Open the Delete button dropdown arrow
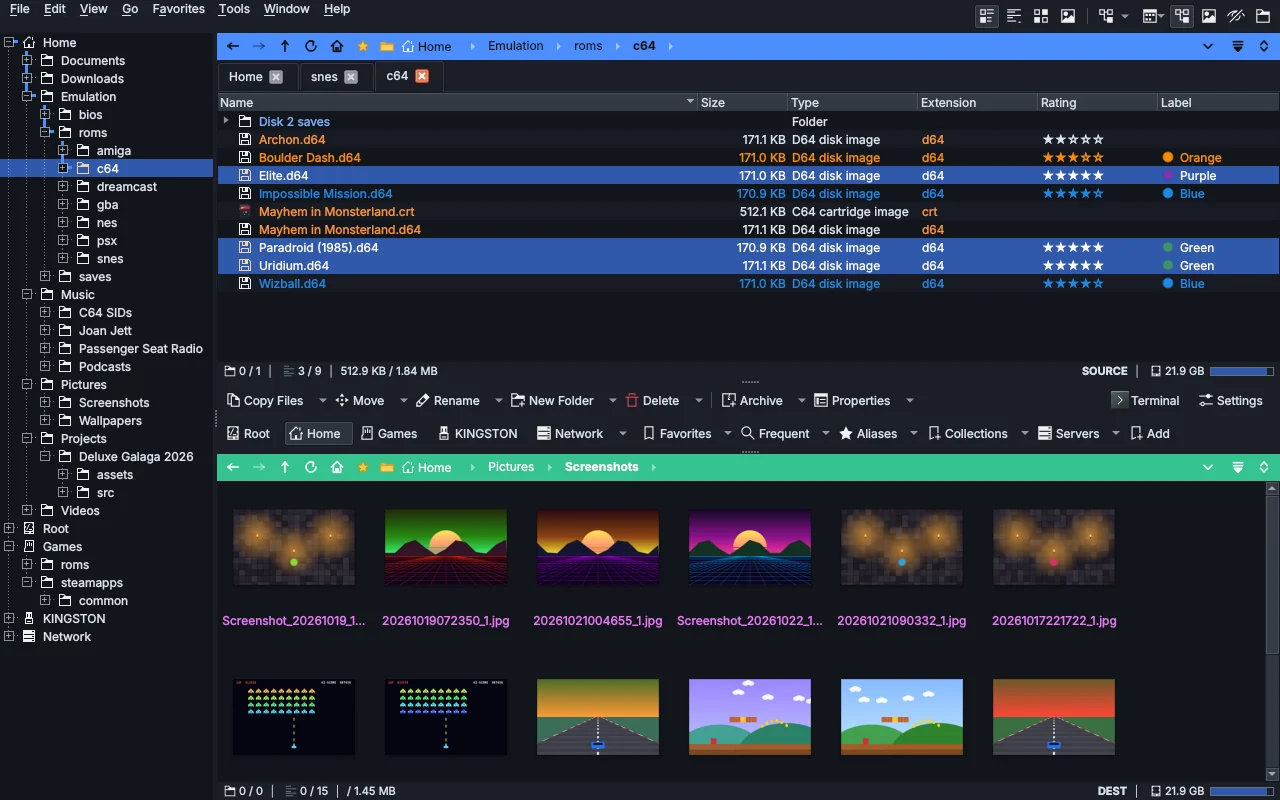Image resolution: width=1280 pixels, height=800 pixels. point(698,401)
